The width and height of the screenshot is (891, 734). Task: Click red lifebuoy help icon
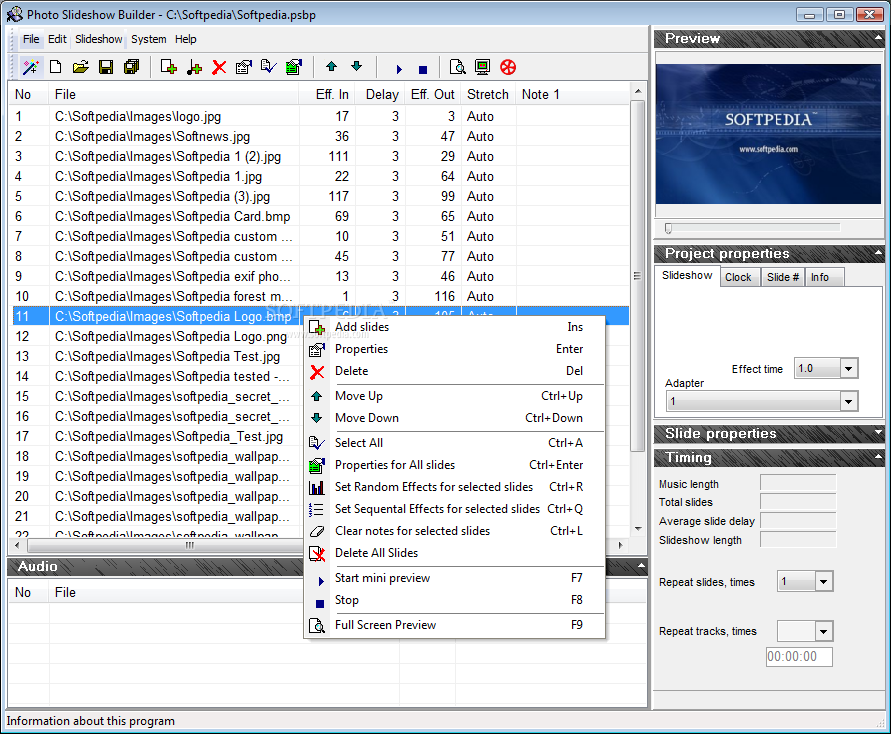[x=508, y=67]
